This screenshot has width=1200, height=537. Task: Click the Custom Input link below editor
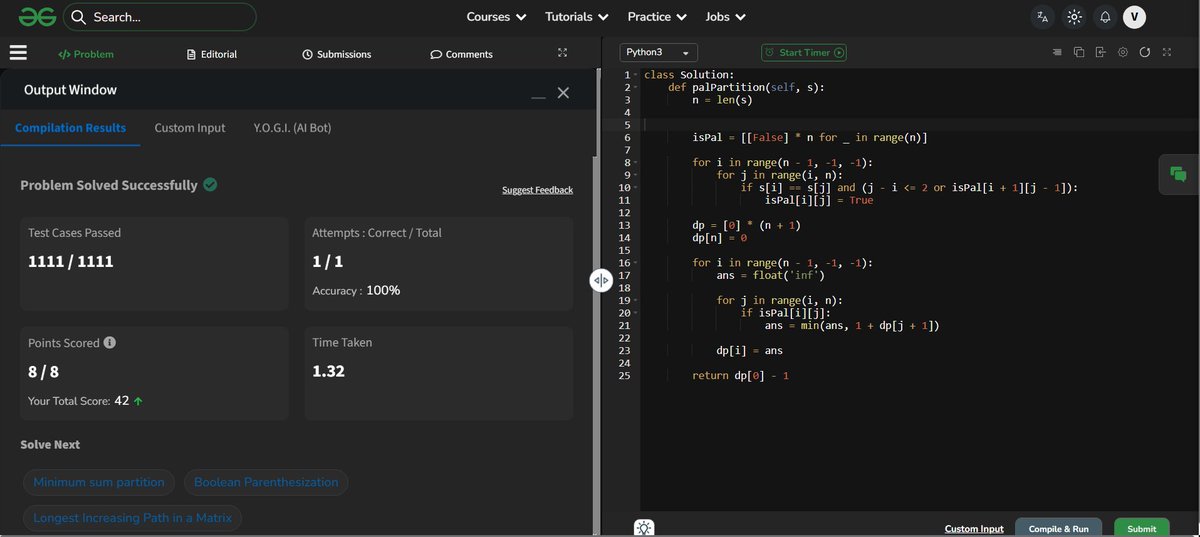(974, 528)
